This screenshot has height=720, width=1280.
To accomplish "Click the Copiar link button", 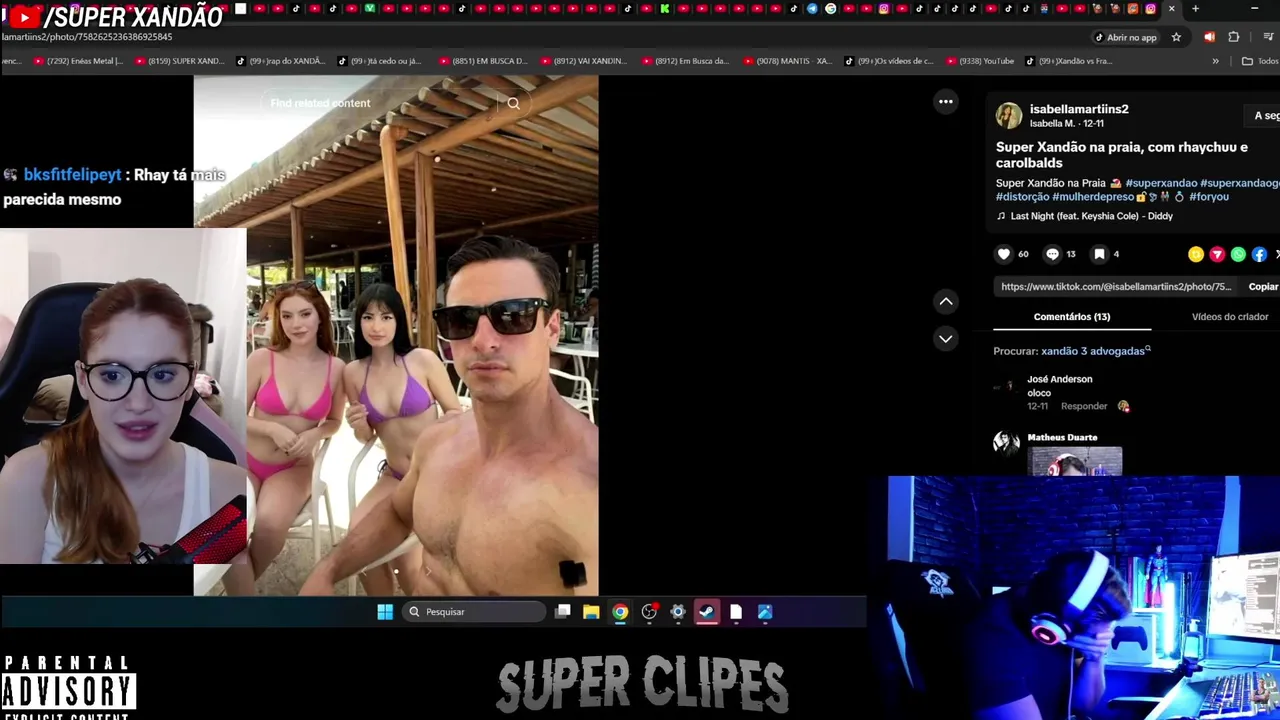I will [x=1263, y=287].
